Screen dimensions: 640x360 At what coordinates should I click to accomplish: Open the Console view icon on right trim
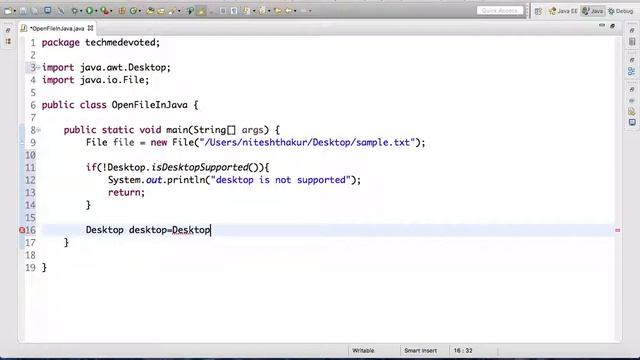point(632,122)
